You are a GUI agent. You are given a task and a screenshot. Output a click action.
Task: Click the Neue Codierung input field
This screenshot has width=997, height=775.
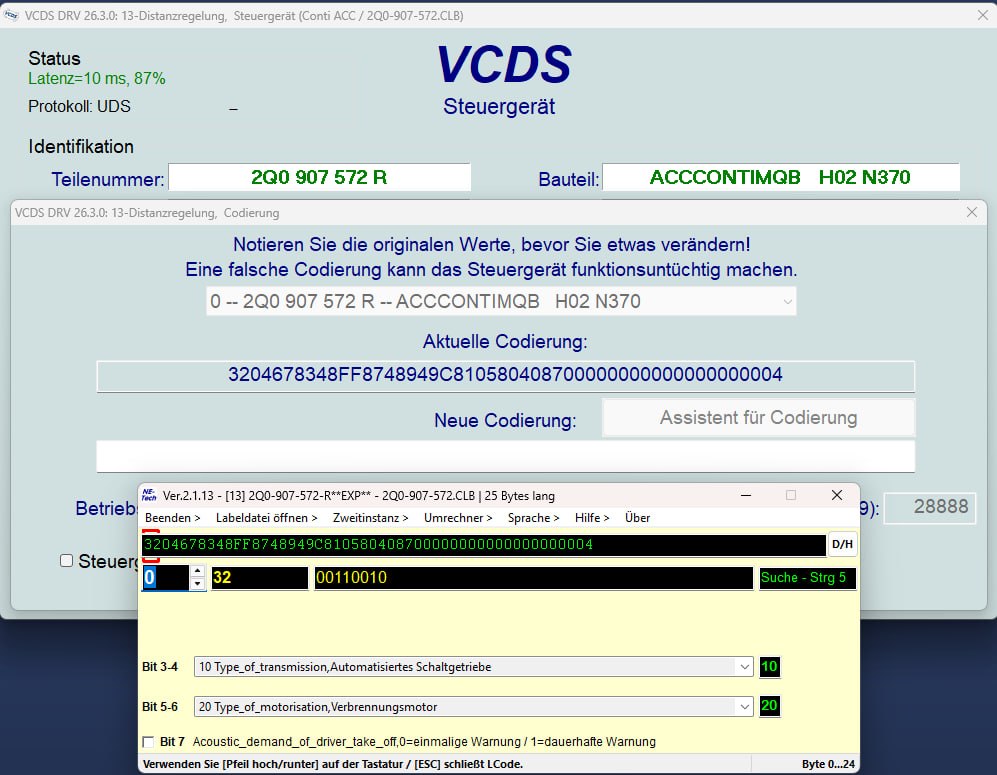[505, 456]
